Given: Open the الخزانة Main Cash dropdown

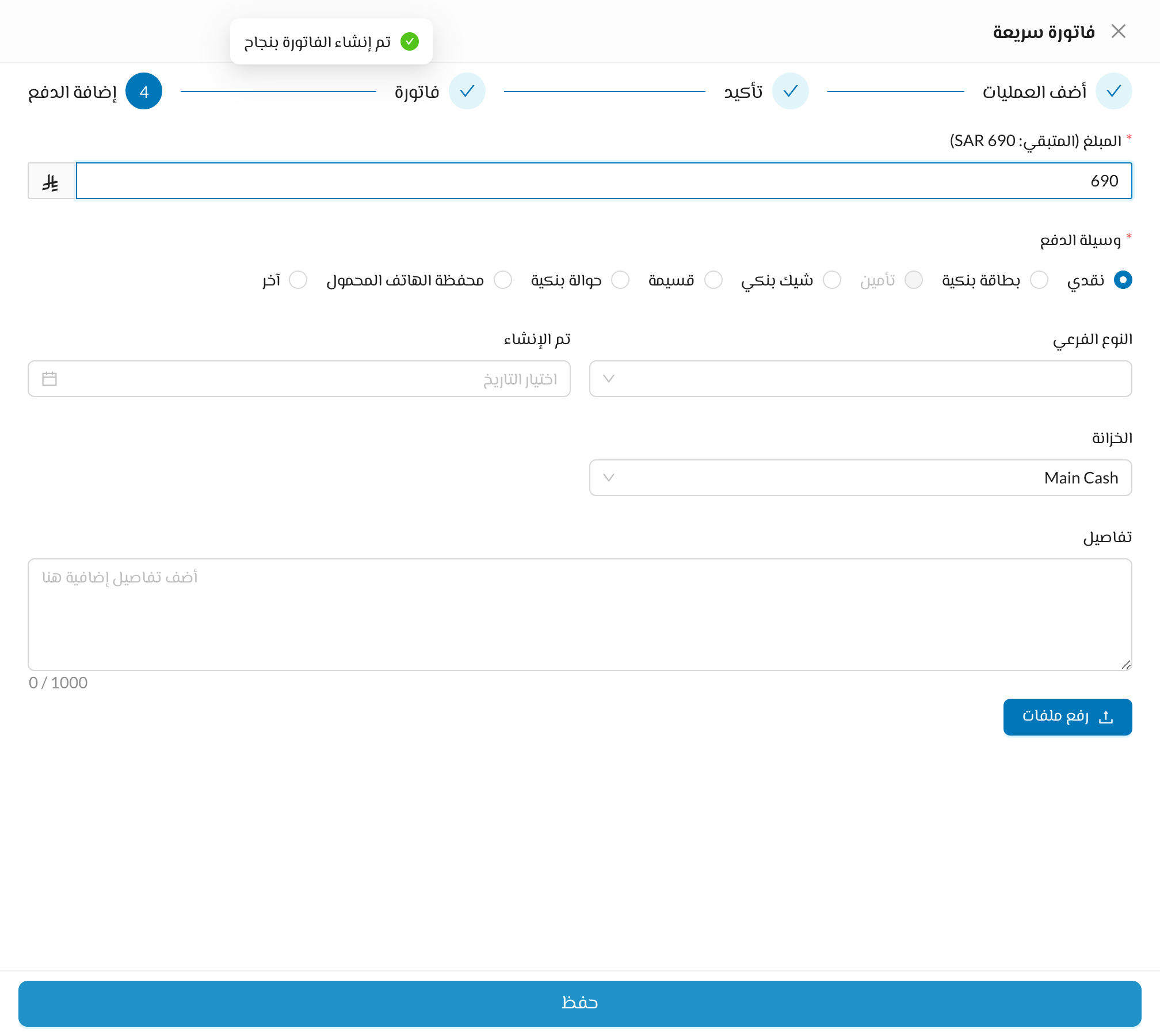Looking at the screenshot, I should pos(860,478).
